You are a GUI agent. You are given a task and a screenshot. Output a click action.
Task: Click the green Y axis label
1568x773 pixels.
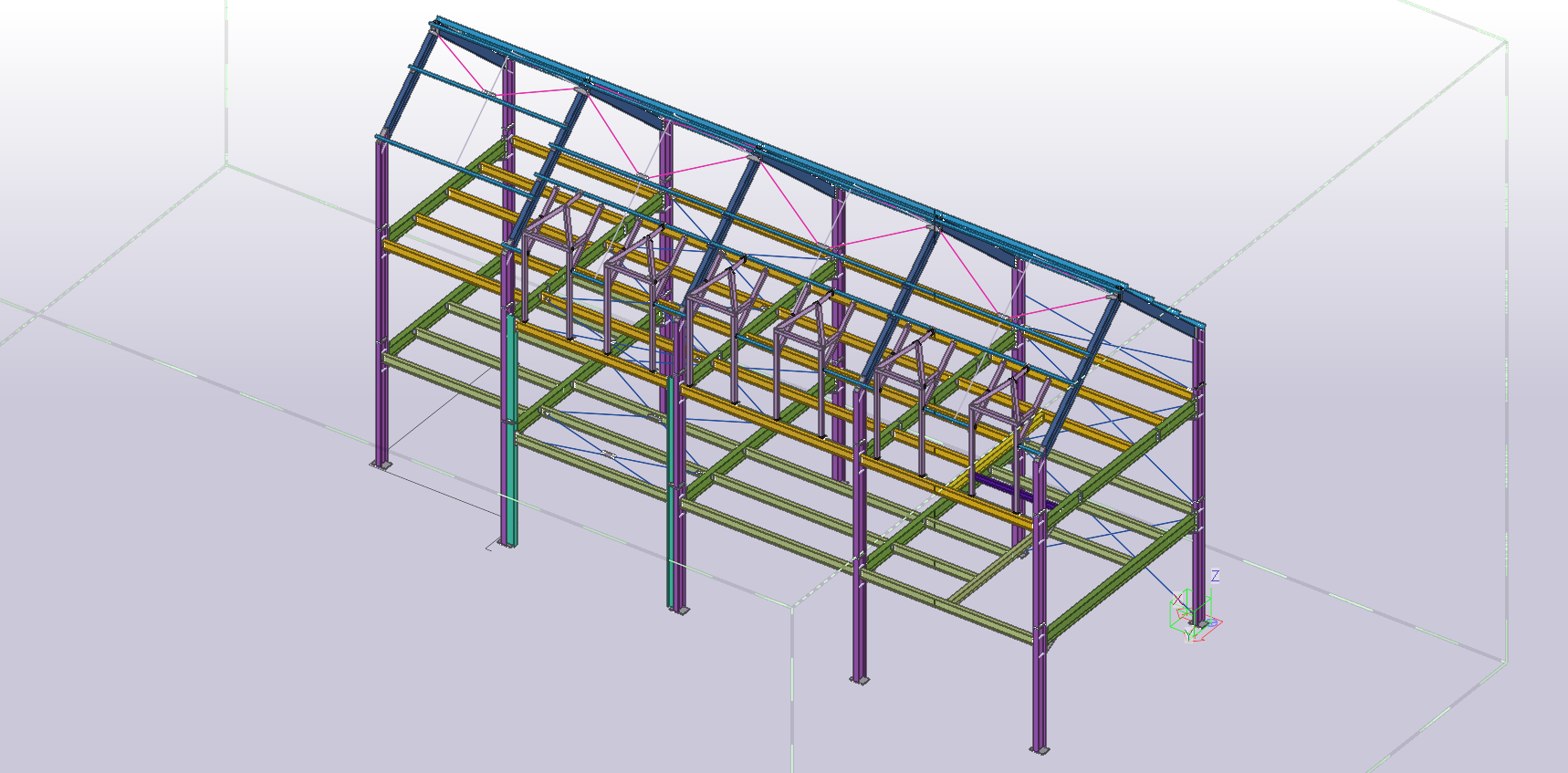tap(1187, 632)
